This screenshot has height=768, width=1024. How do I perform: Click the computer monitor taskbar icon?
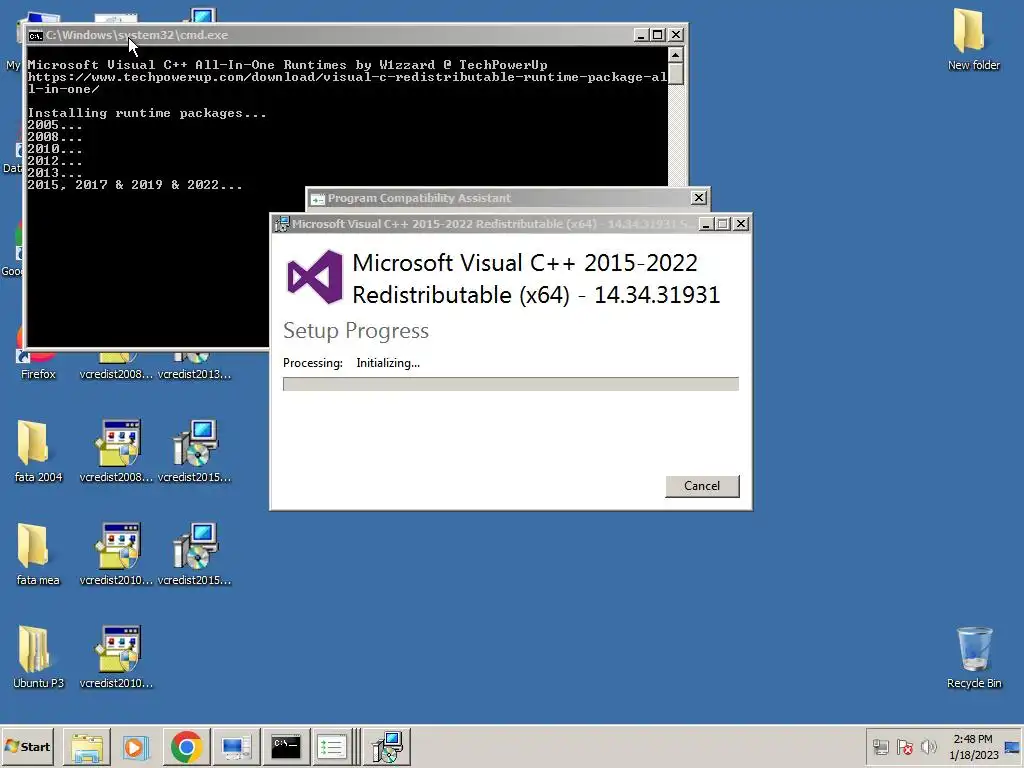tap(236, 747)
